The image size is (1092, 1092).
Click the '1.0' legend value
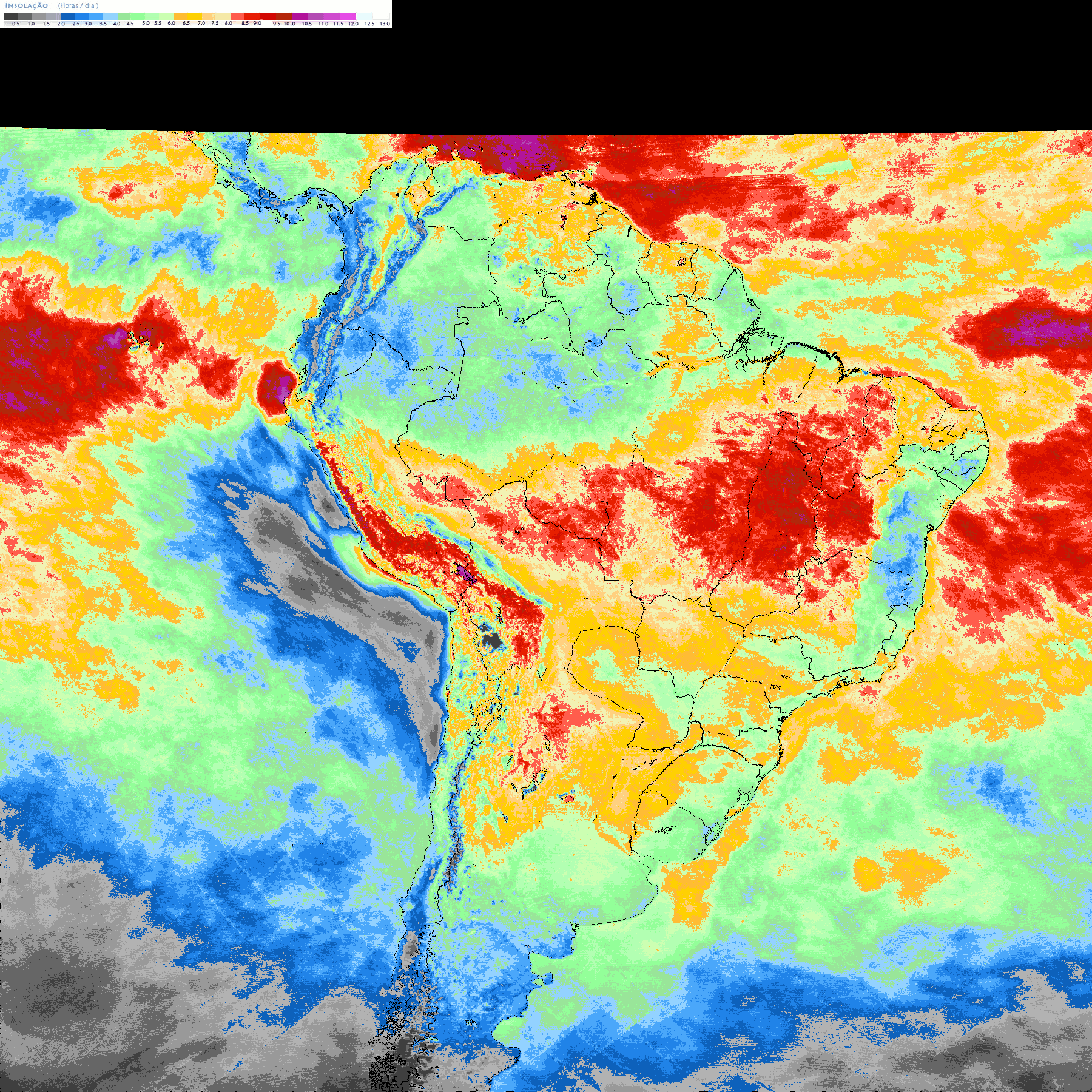pos(31,24)
